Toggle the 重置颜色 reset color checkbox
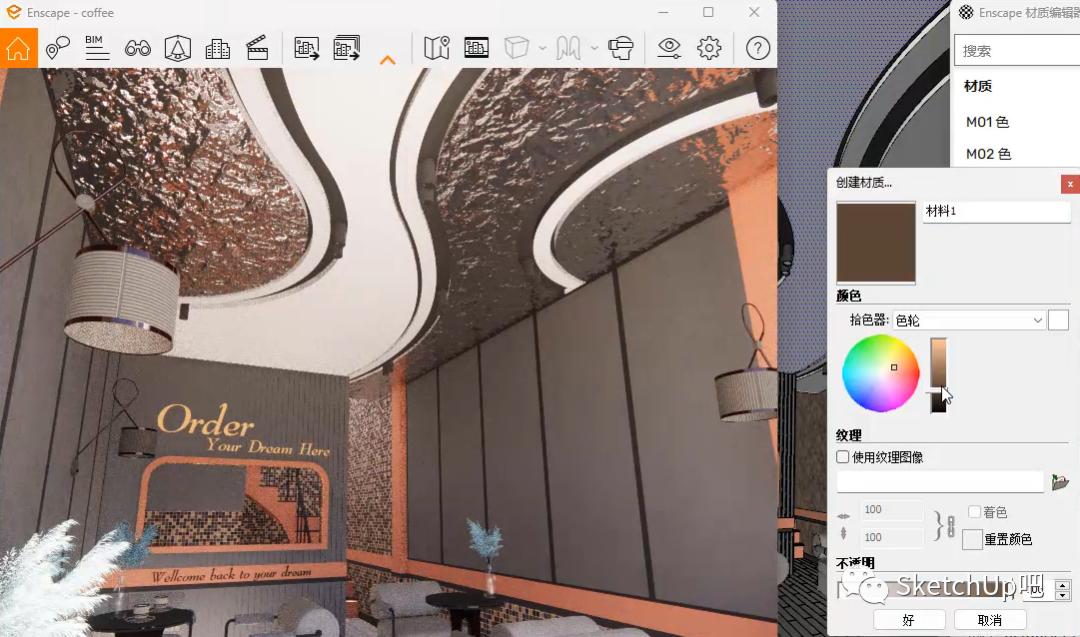1080x637 pixels. tap(971, 539)
